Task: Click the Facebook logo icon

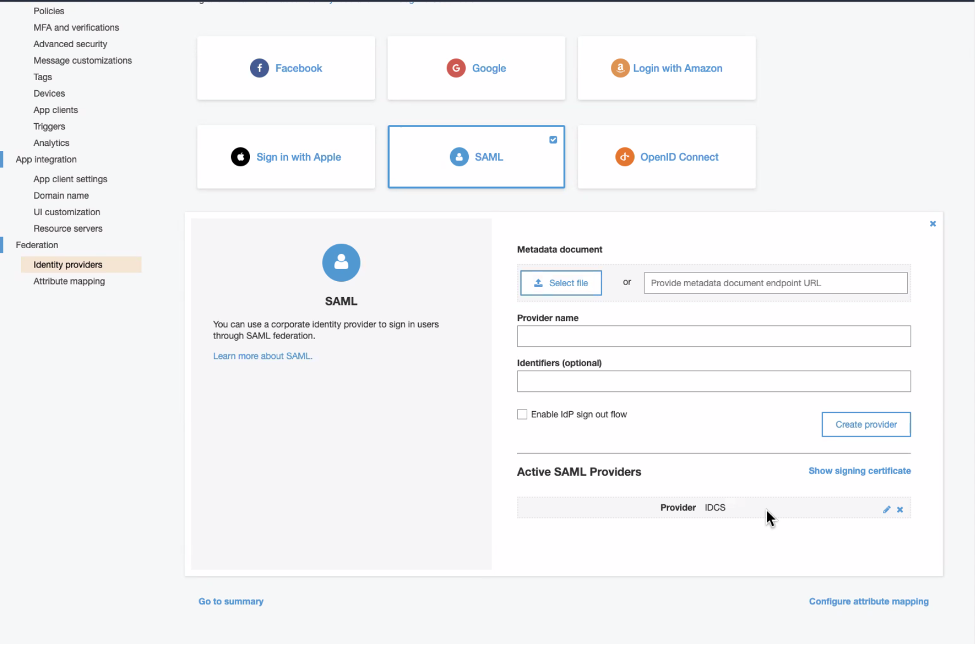Action: point(259,68)
